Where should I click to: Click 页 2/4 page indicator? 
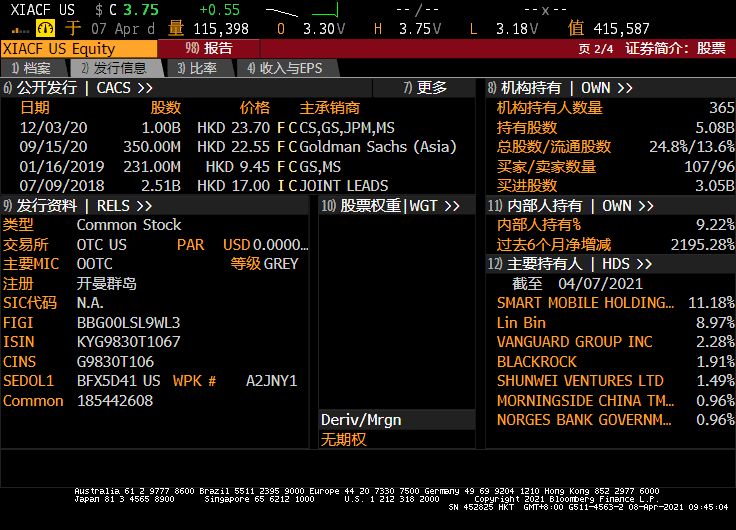[x=596, y=49]
